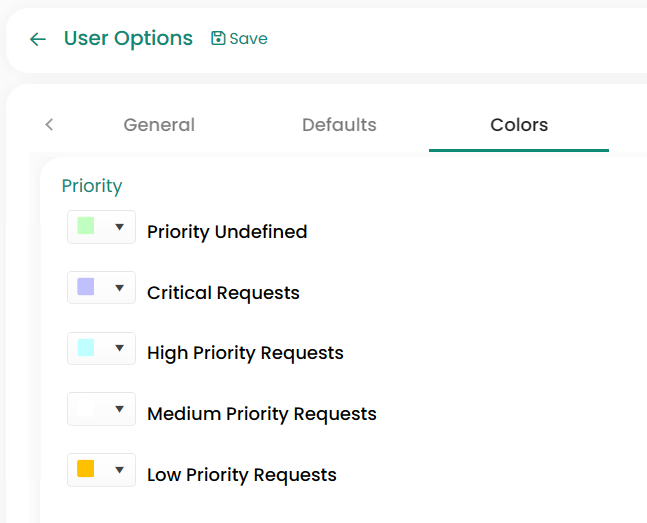The width and height of the screenshot is (647, 523).
Task: Open the Defaults tab
Action: coord(339,125)
